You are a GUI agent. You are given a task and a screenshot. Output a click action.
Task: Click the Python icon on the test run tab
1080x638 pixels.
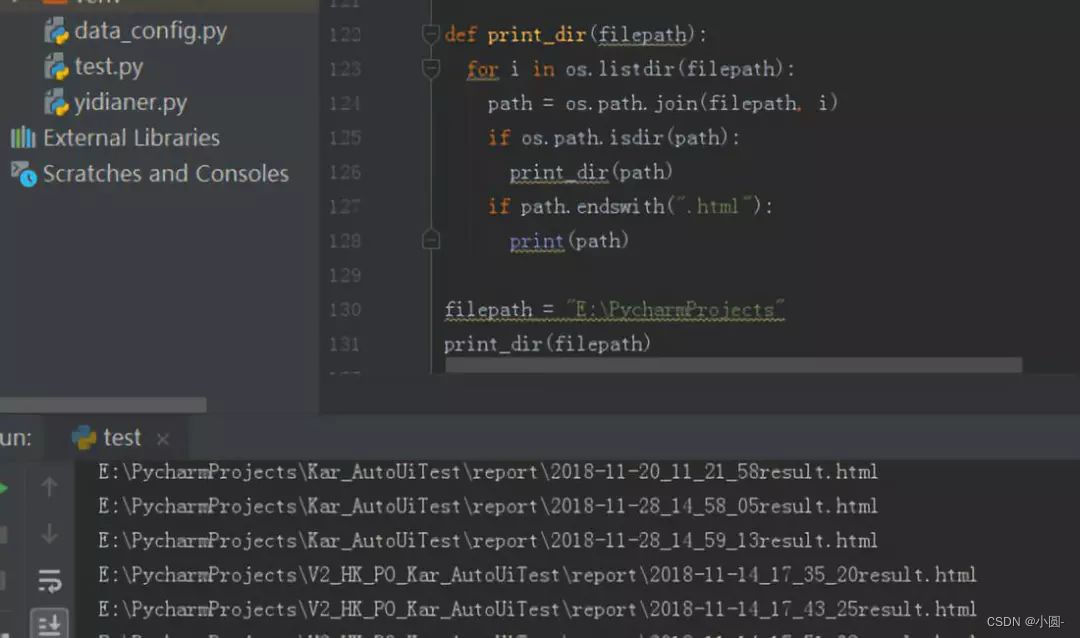click(x=84, y=438)
